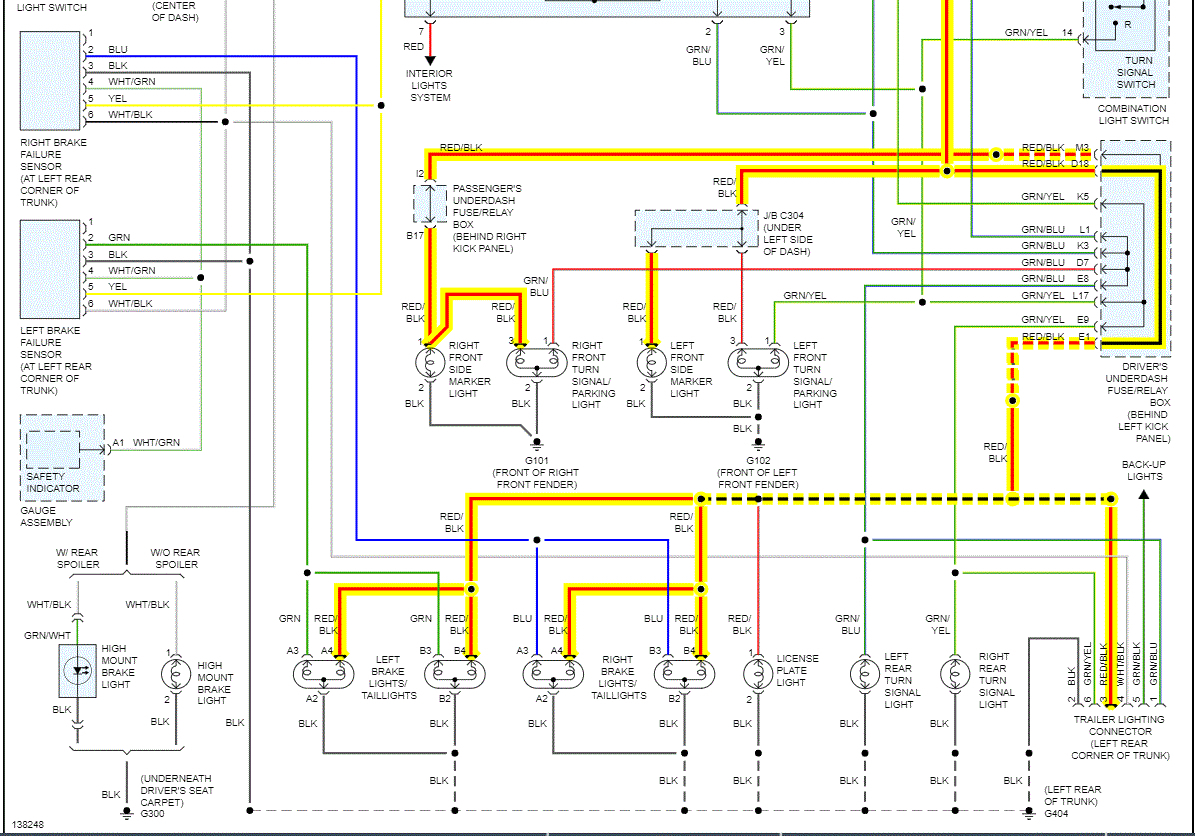Viewport: 1195px width, 836px height.
Task: Click the "RED/BLK" label above passenger's fuse box
Action: coord(461,148)
